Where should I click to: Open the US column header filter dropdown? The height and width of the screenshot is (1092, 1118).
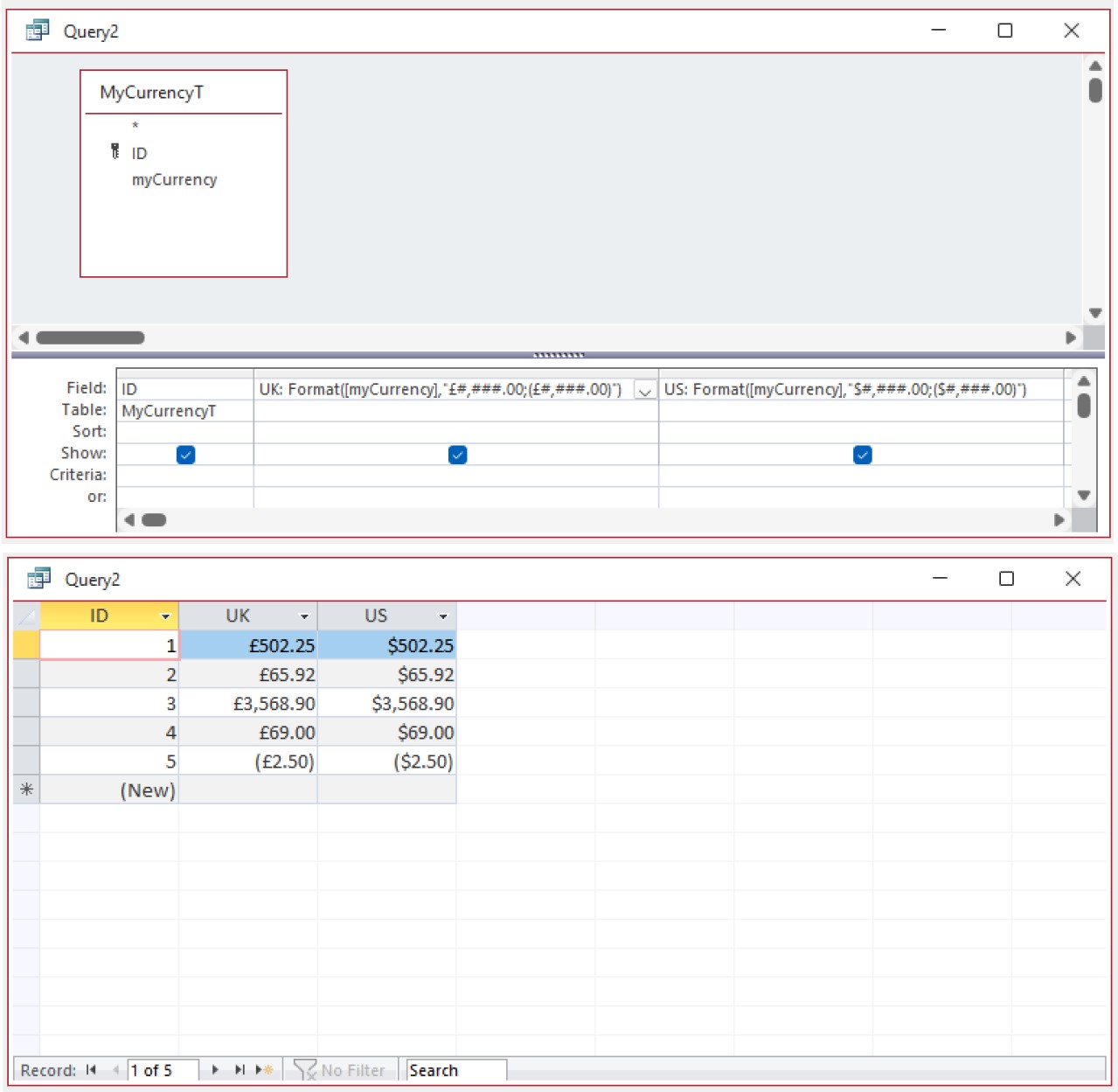coord(443,616)
